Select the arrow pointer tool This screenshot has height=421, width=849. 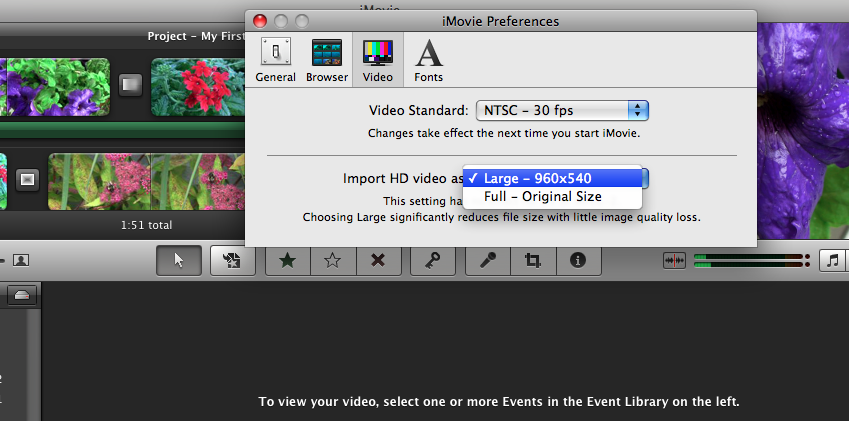point(179,261)
